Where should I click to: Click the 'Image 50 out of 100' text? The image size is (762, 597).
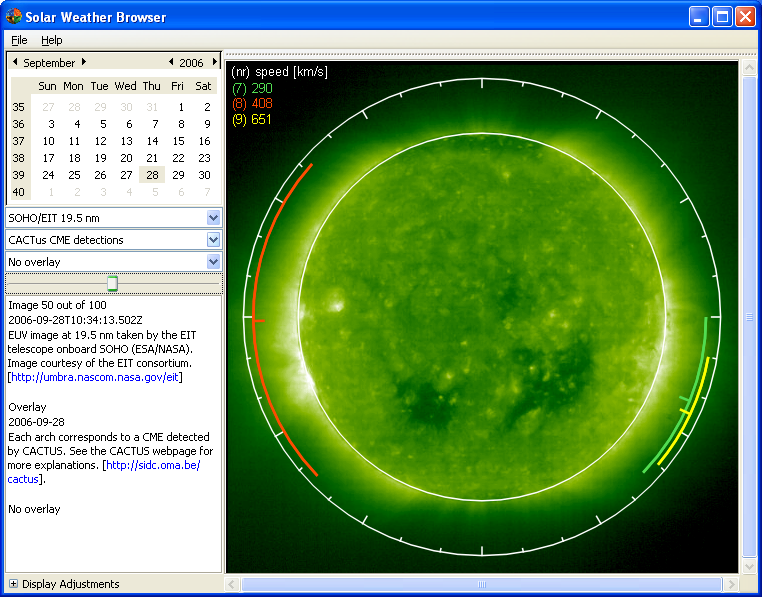click(x=57, y=305)
